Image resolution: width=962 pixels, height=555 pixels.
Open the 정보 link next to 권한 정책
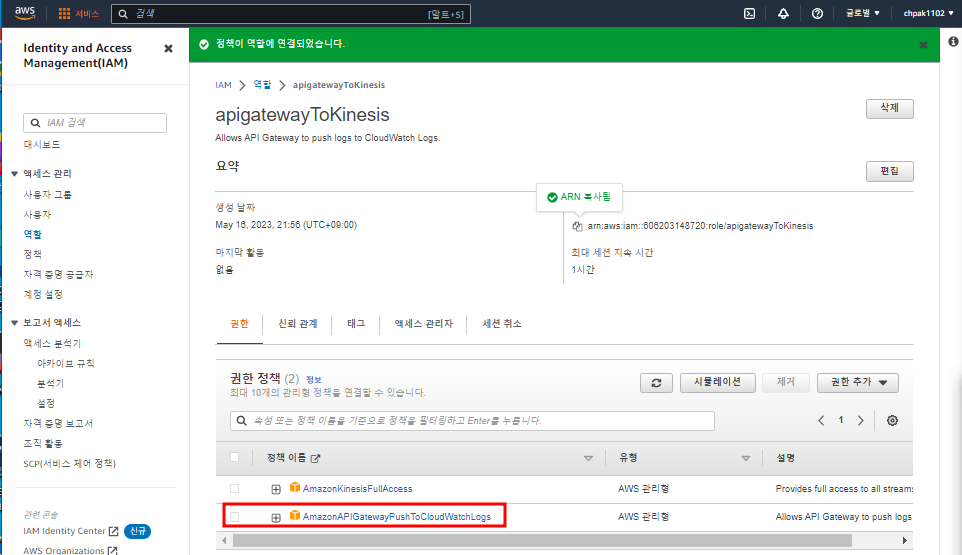click(x=314, y=380)
